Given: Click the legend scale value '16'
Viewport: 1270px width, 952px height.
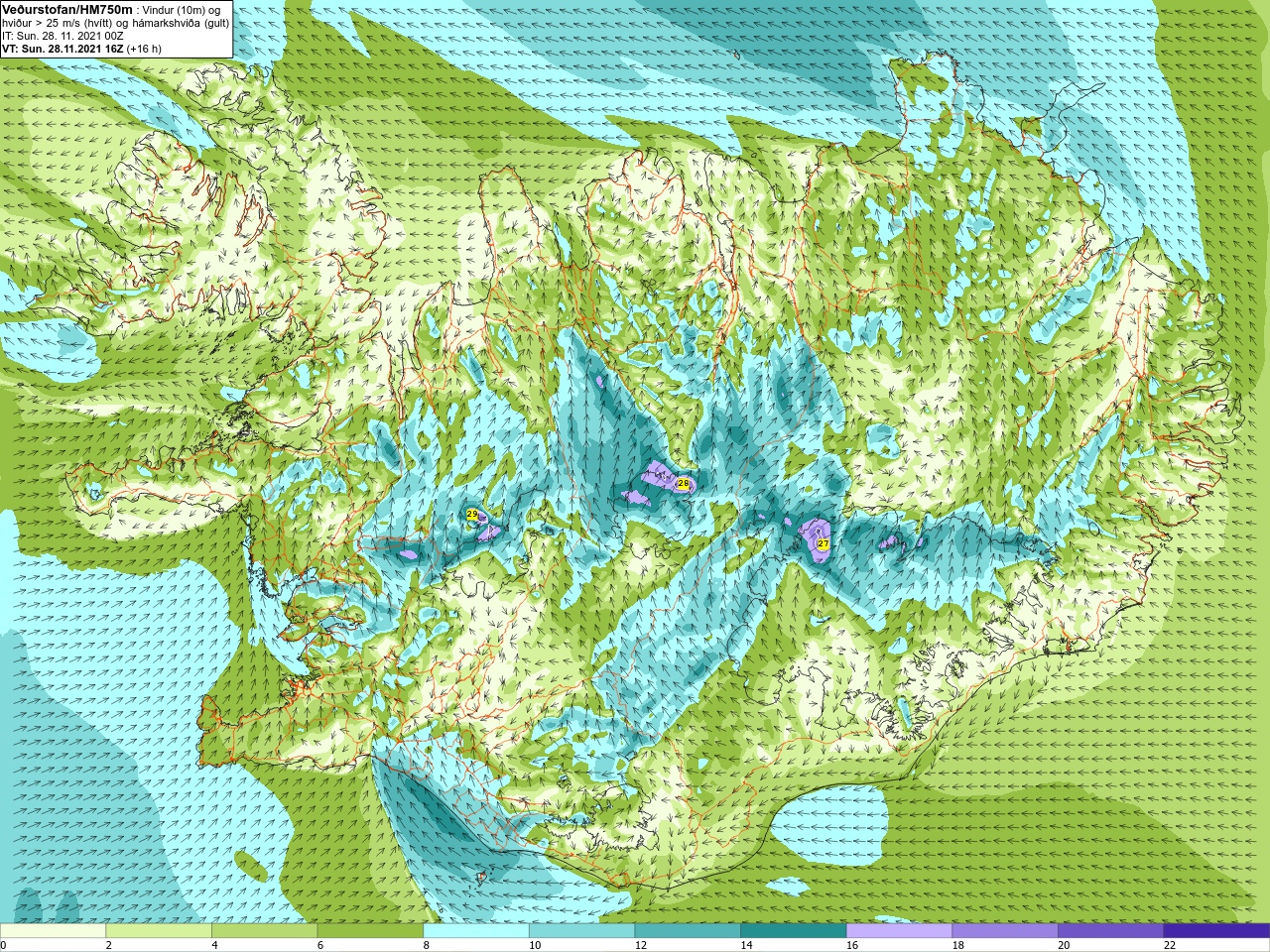Looking at the screenshot, I should pos(852,945).
